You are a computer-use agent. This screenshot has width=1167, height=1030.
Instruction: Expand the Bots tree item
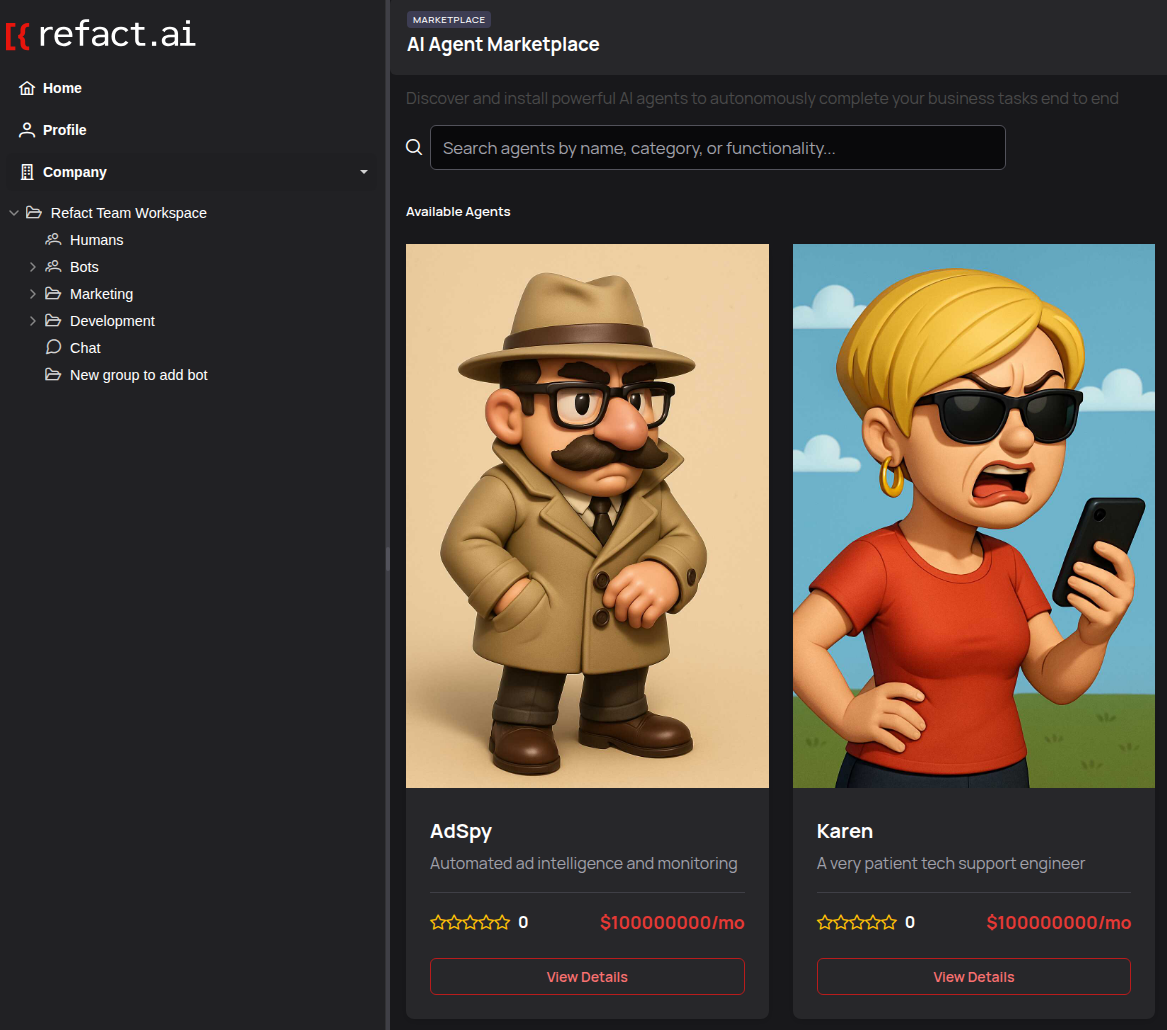33,266
